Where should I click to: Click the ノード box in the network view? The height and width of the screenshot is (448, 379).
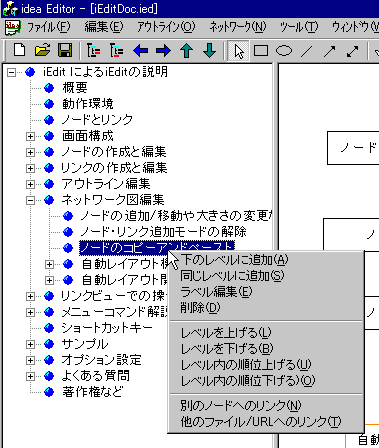pos(353,148)
